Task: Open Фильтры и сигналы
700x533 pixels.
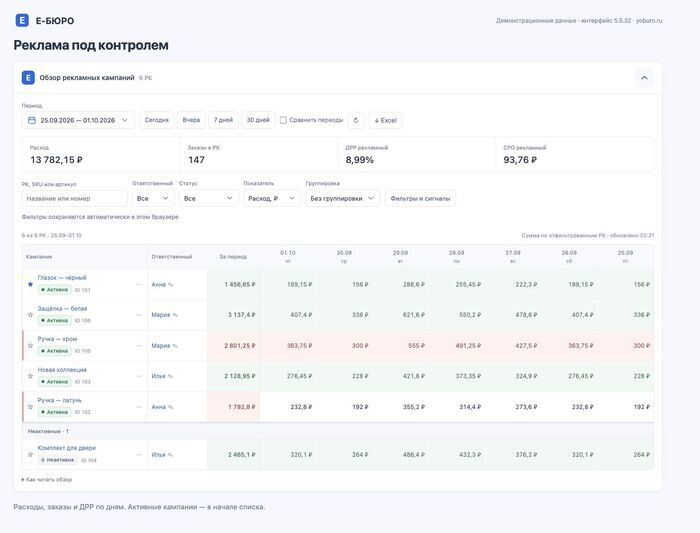Action: [420, 198]
